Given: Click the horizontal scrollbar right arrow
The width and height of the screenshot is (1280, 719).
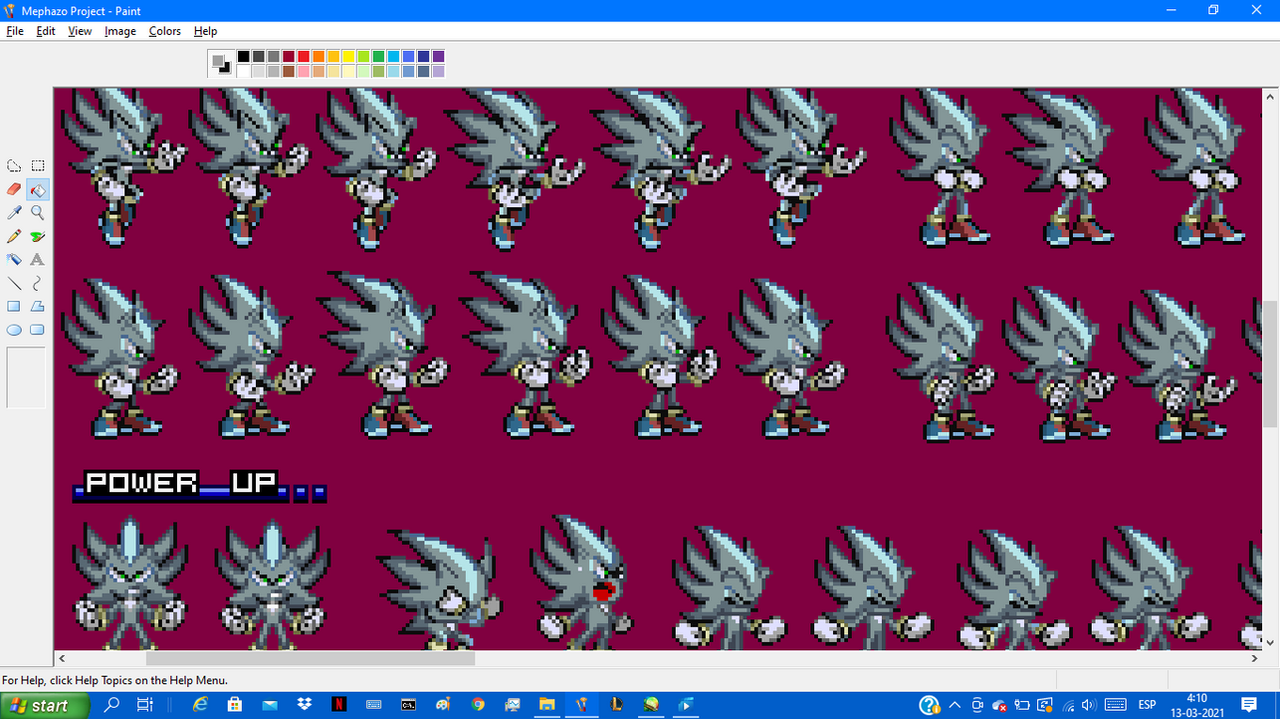Looking at the screenshot, I should pyautogui.click(x=1254, y=658).
